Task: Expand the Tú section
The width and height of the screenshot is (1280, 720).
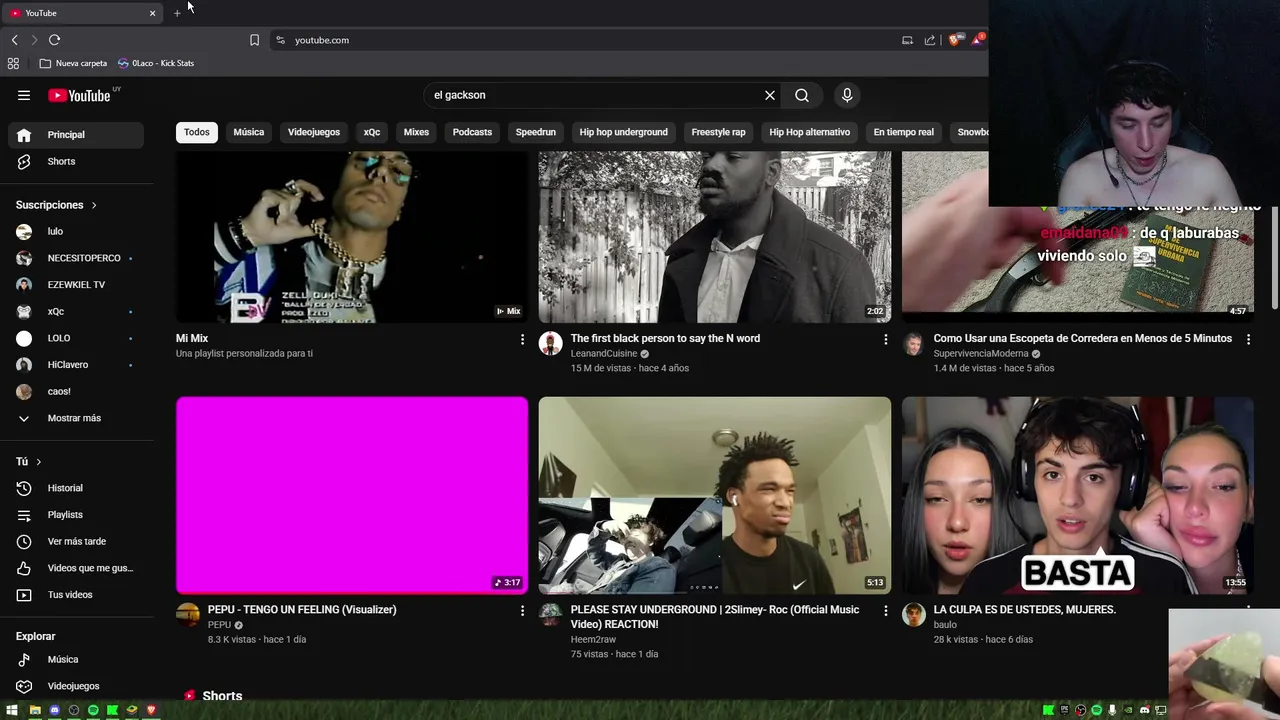Action: click(x=29, y=461)
